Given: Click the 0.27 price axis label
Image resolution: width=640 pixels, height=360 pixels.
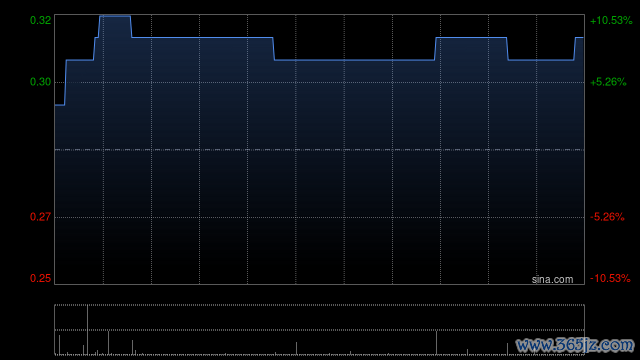Looking at the screenshot, I should [40, 217].
